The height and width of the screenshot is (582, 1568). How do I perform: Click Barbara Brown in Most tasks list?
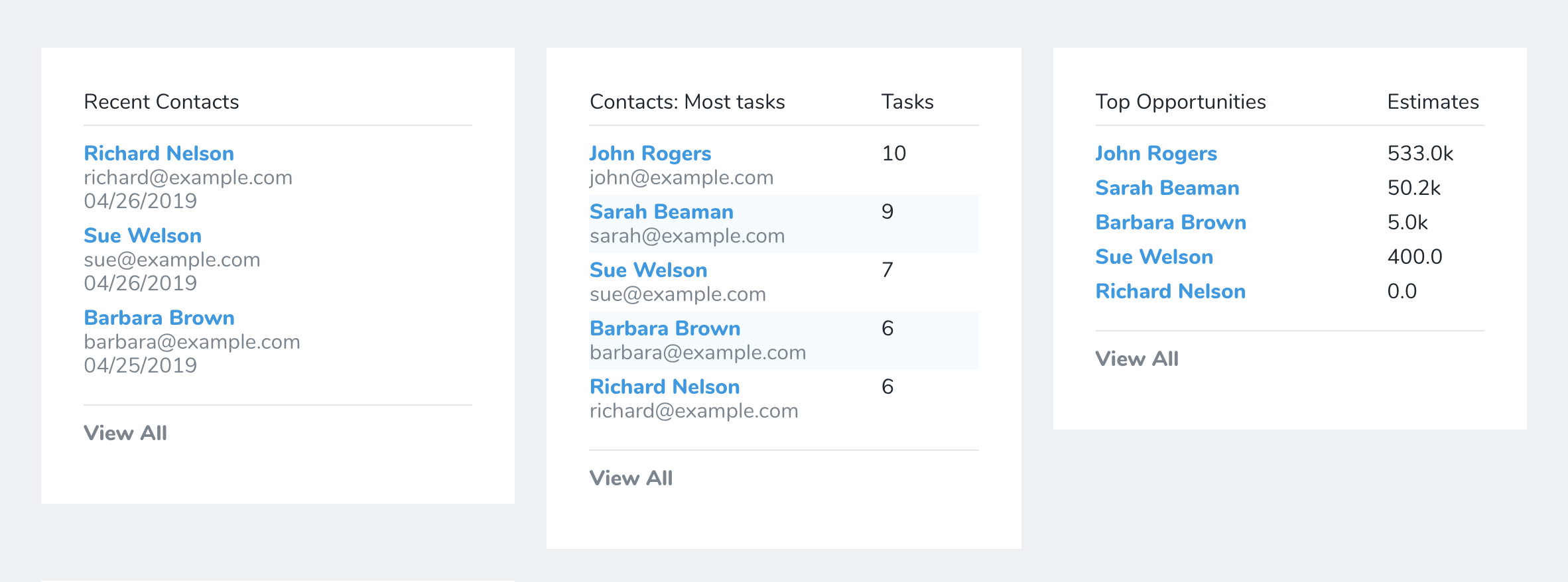(x=665, y=329)
